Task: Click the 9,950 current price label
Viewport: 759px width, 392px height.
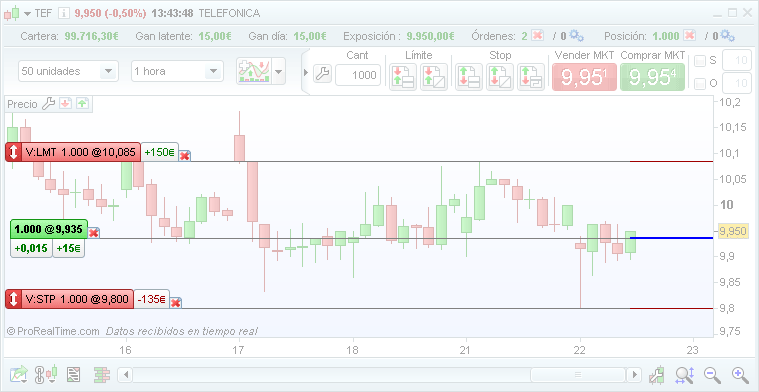Action: click(x=733, y=231)
